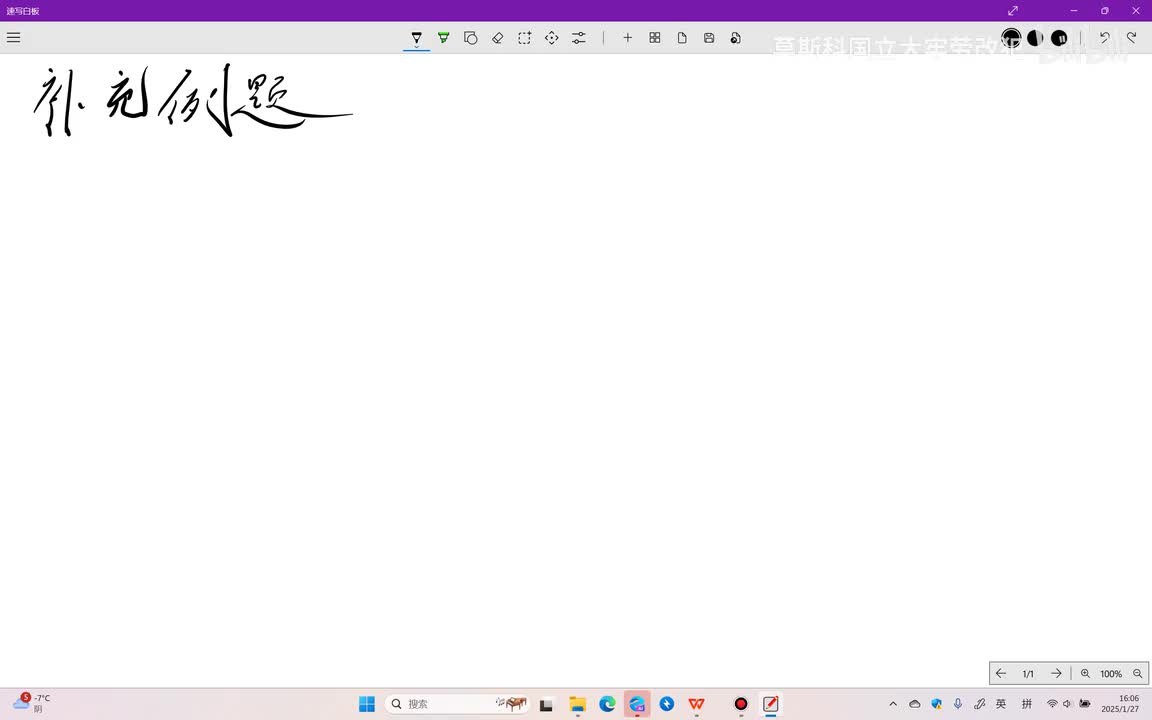This screenshot has height=720, width=1152.
Task: Undo the last stroke
Action: coord(1104,37)
